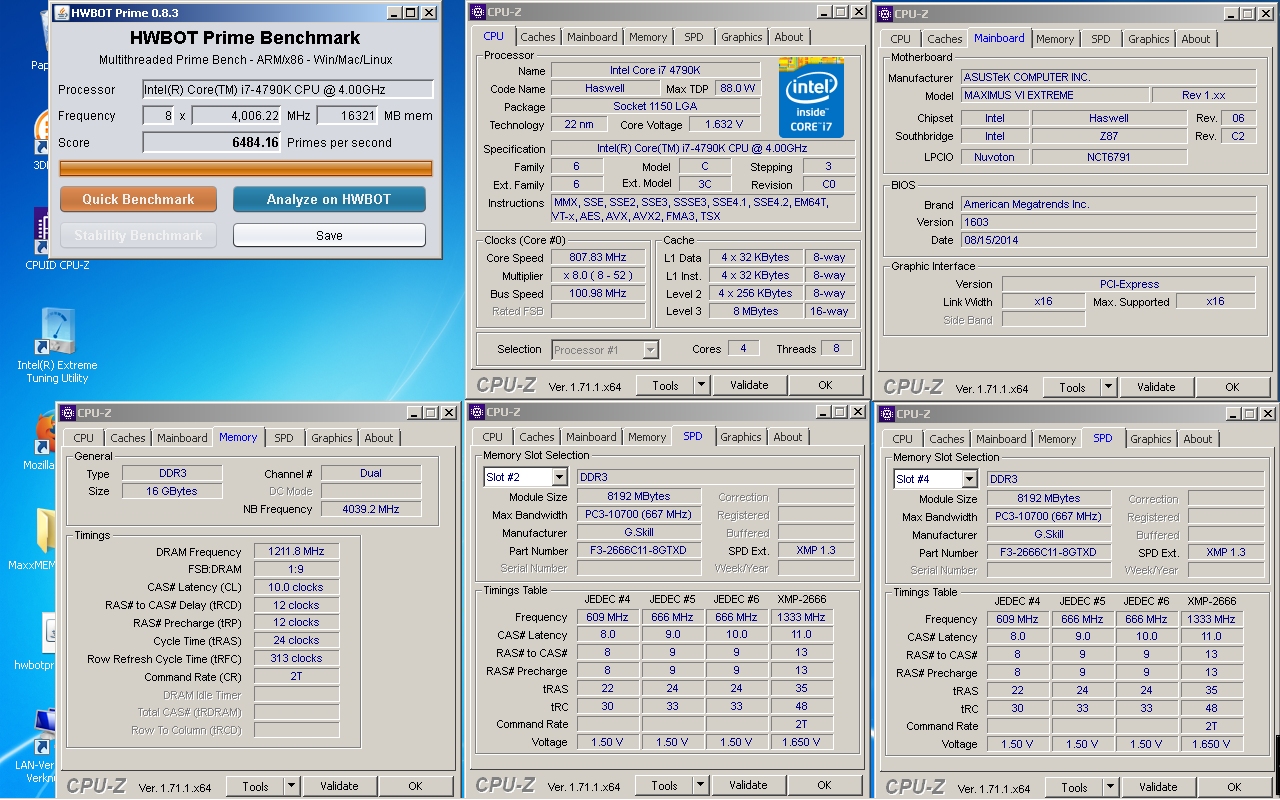Click the Core Voltage value 1.632 V
Image resolution: width=1280 pixels, height=800 pixels.
pos(725,125)
